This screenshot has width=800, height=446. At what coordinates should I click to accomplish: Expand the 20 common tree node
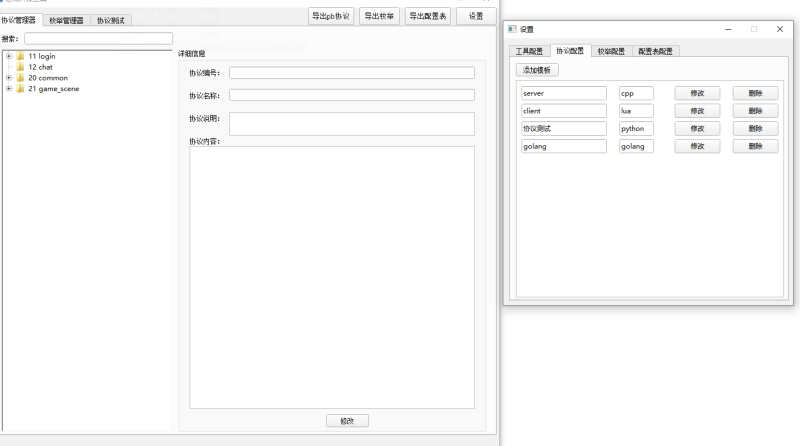[8, 78]
